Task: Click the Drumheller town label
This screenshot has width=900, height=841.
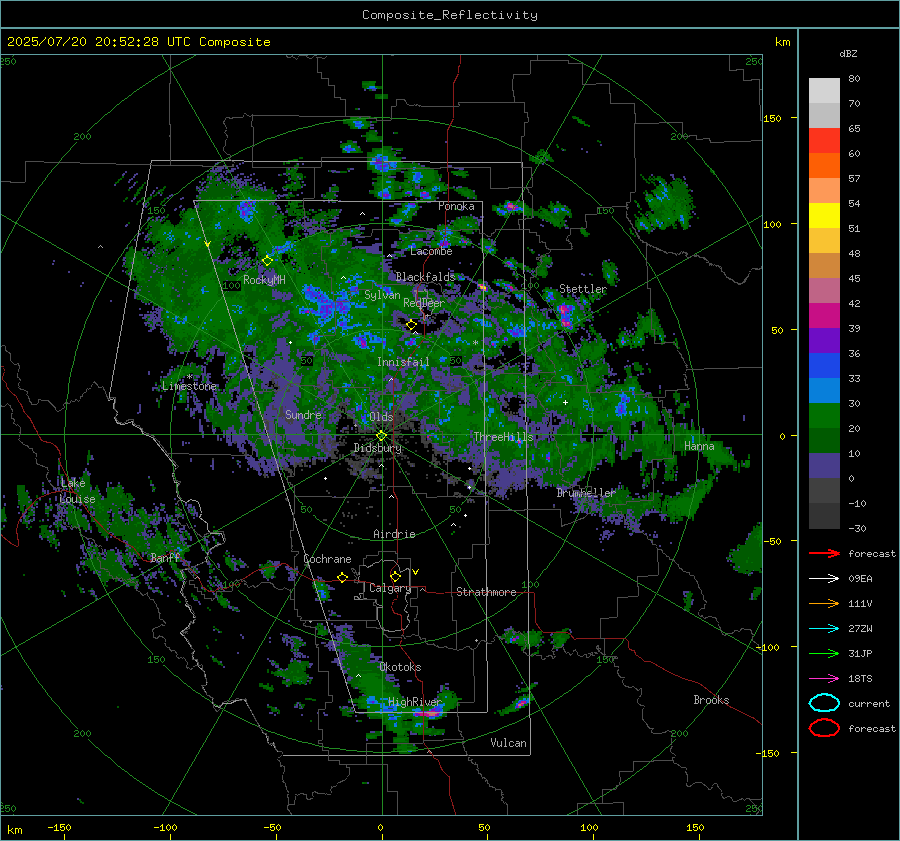Action: [x=586, y=493]
